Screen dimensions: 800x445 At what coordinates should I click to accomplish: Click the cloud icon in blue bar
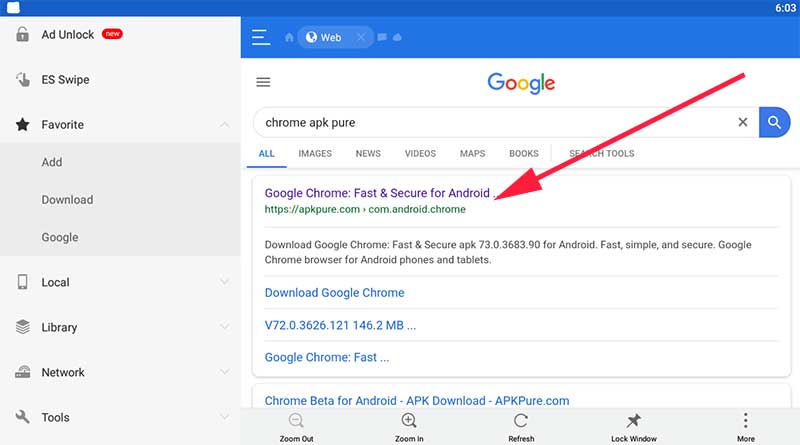pos(397,37)
